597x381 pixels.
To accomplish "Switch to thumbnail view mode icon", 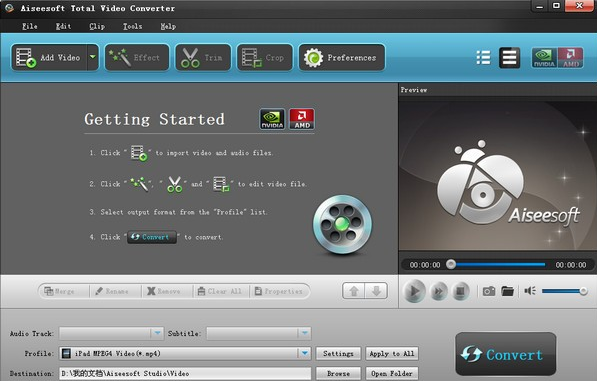I will pos(509,58).
